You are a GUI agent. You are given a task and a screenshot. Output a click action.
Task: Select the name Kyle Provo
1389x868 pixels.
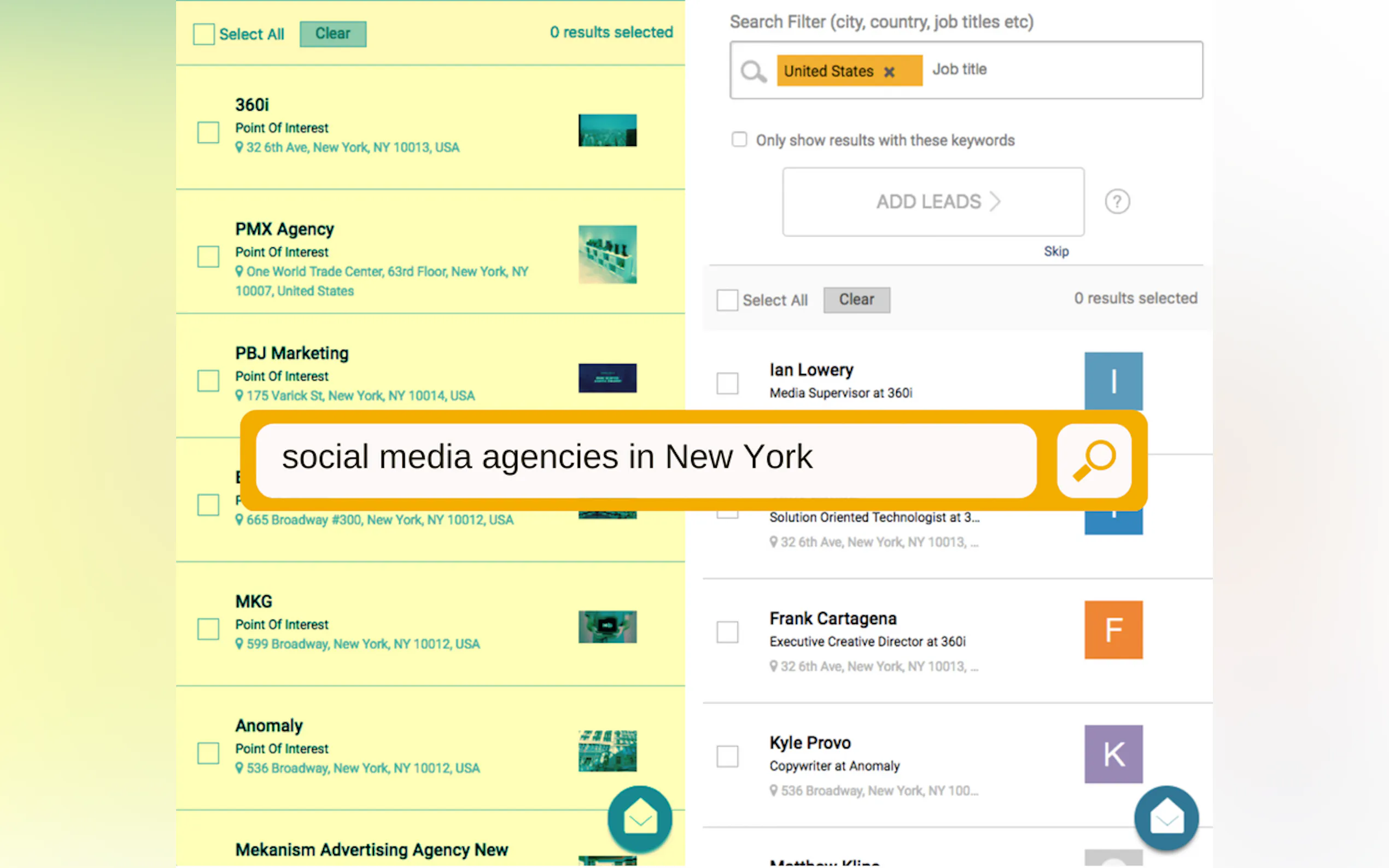810,742
